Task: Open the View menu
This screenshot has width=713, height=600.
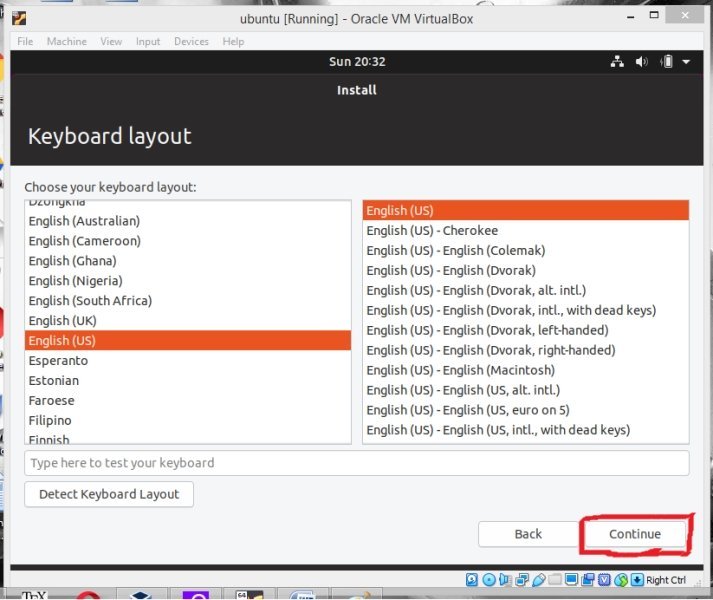Action: 111,41
